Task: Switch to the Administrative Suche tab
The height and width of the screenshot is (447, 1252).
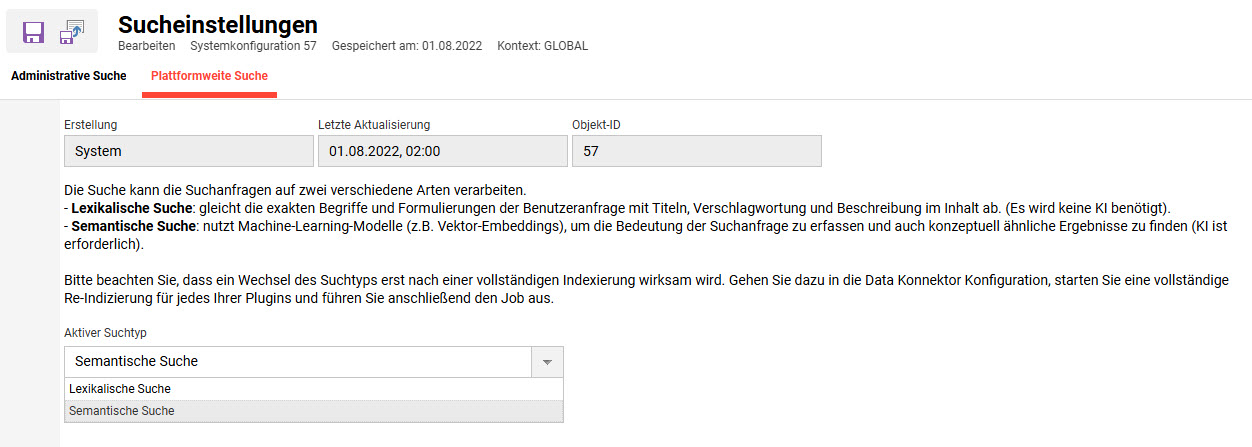Action: tap(69, 76)
